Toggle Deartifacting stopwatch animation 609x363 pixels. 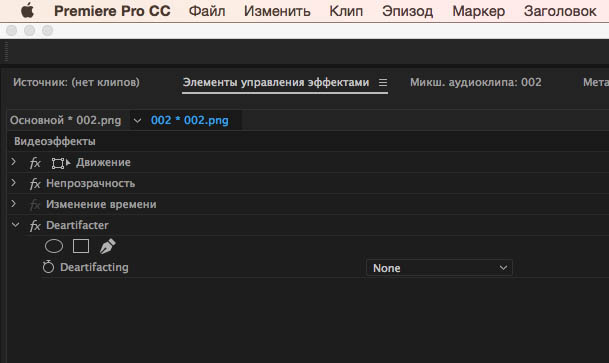pyautogui.click(x=49, y=267)
